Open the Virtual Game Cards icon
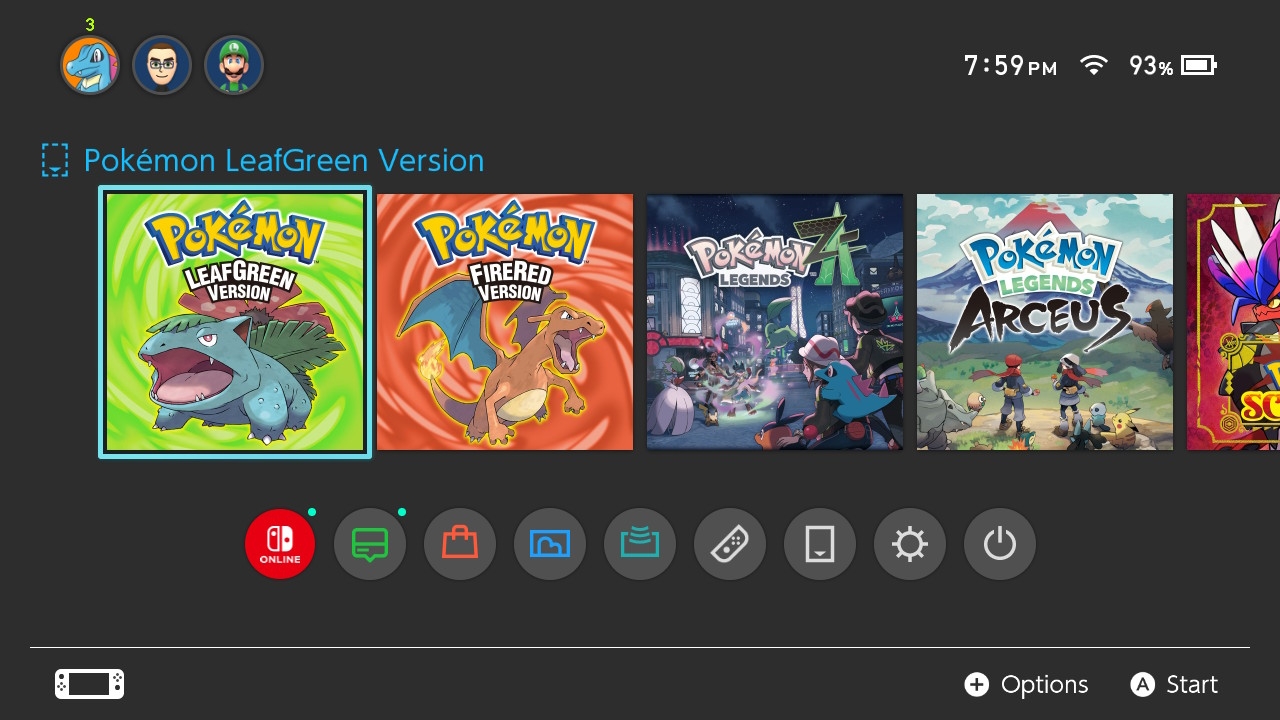Screen dimensions: 1280x720 tap(820, 545)
